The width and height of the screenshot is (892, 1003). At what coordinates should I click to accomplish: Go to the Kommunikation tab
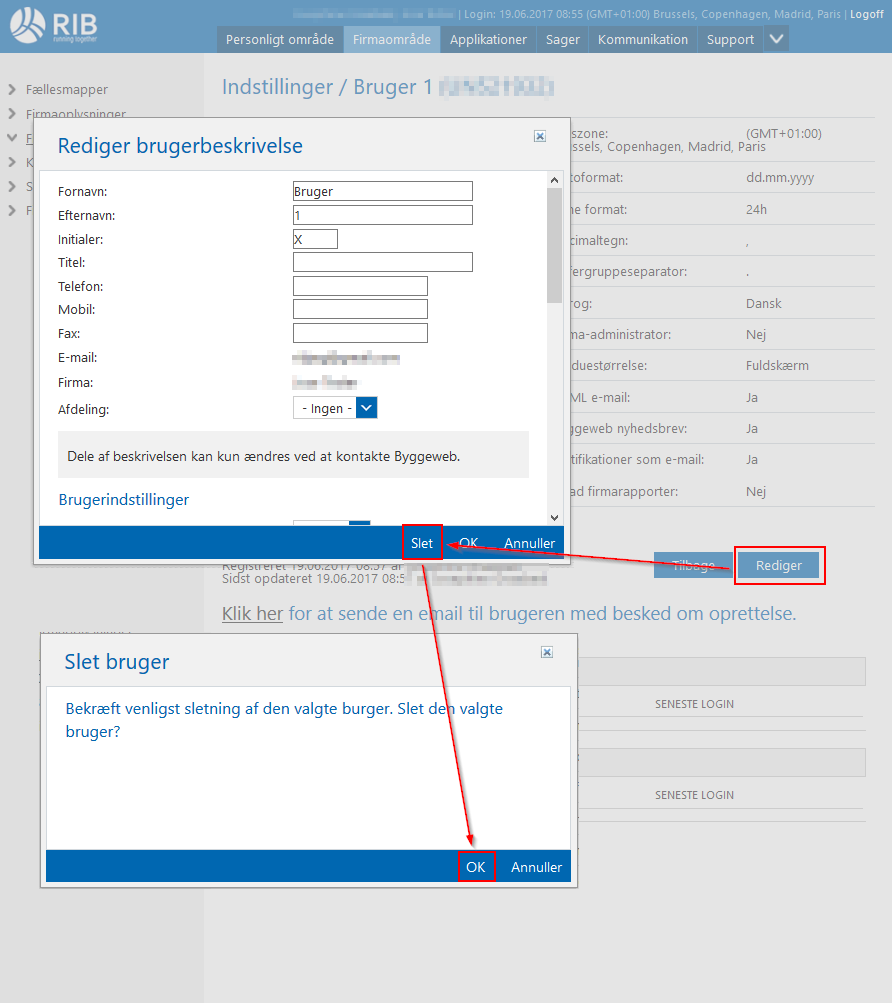pyautogui.click(x=643, y=39)
